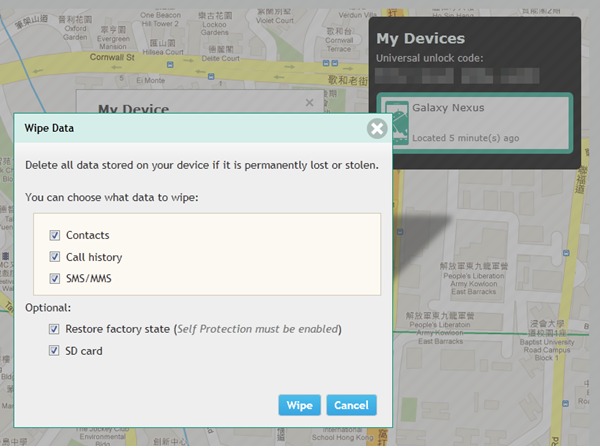Click the Wipe Data dialog title
Viewport: 600px width, 446px height.
49,128
